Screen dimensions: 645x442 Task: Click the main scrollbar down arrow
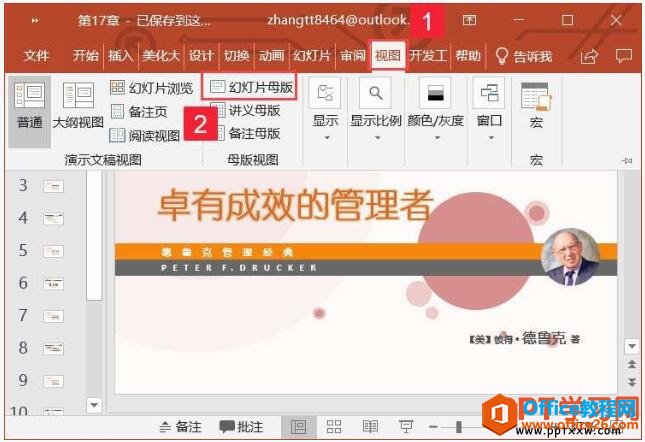coord(632,346)
